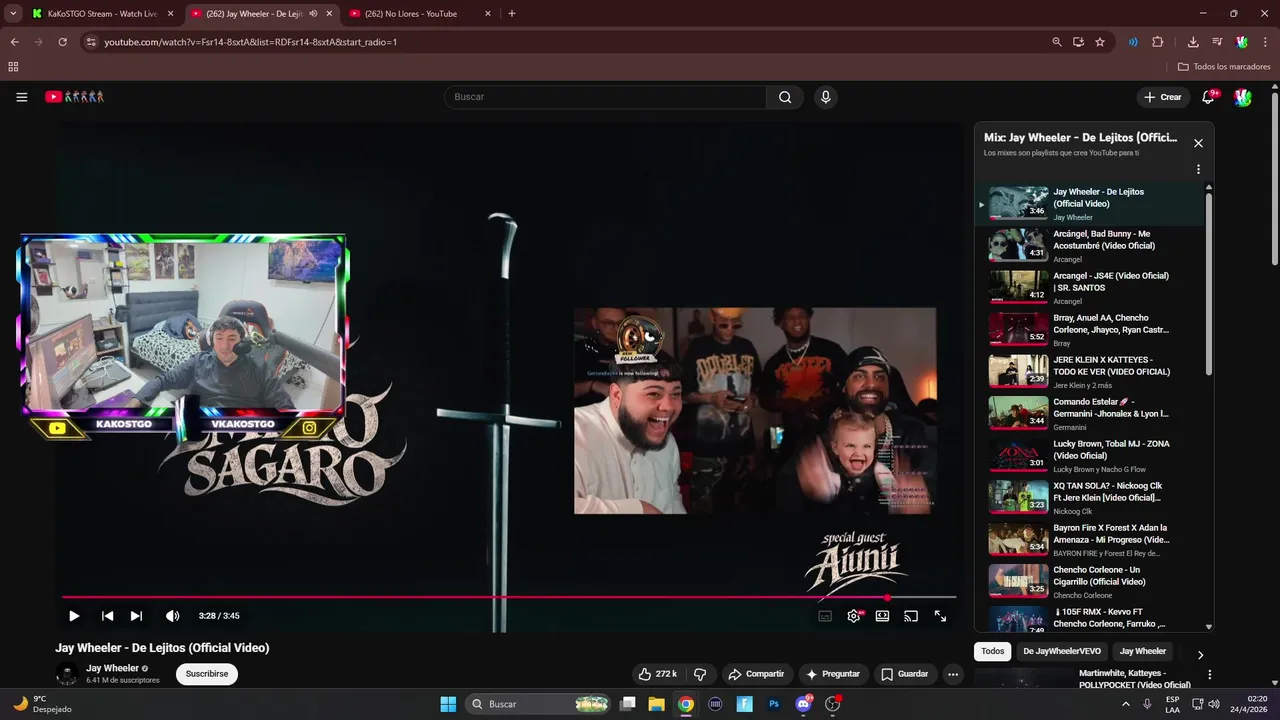Like the video with 272 k likes
The height and width of the screenshot is (720, 1280).
pyautogui.click(x=660, y=674)
